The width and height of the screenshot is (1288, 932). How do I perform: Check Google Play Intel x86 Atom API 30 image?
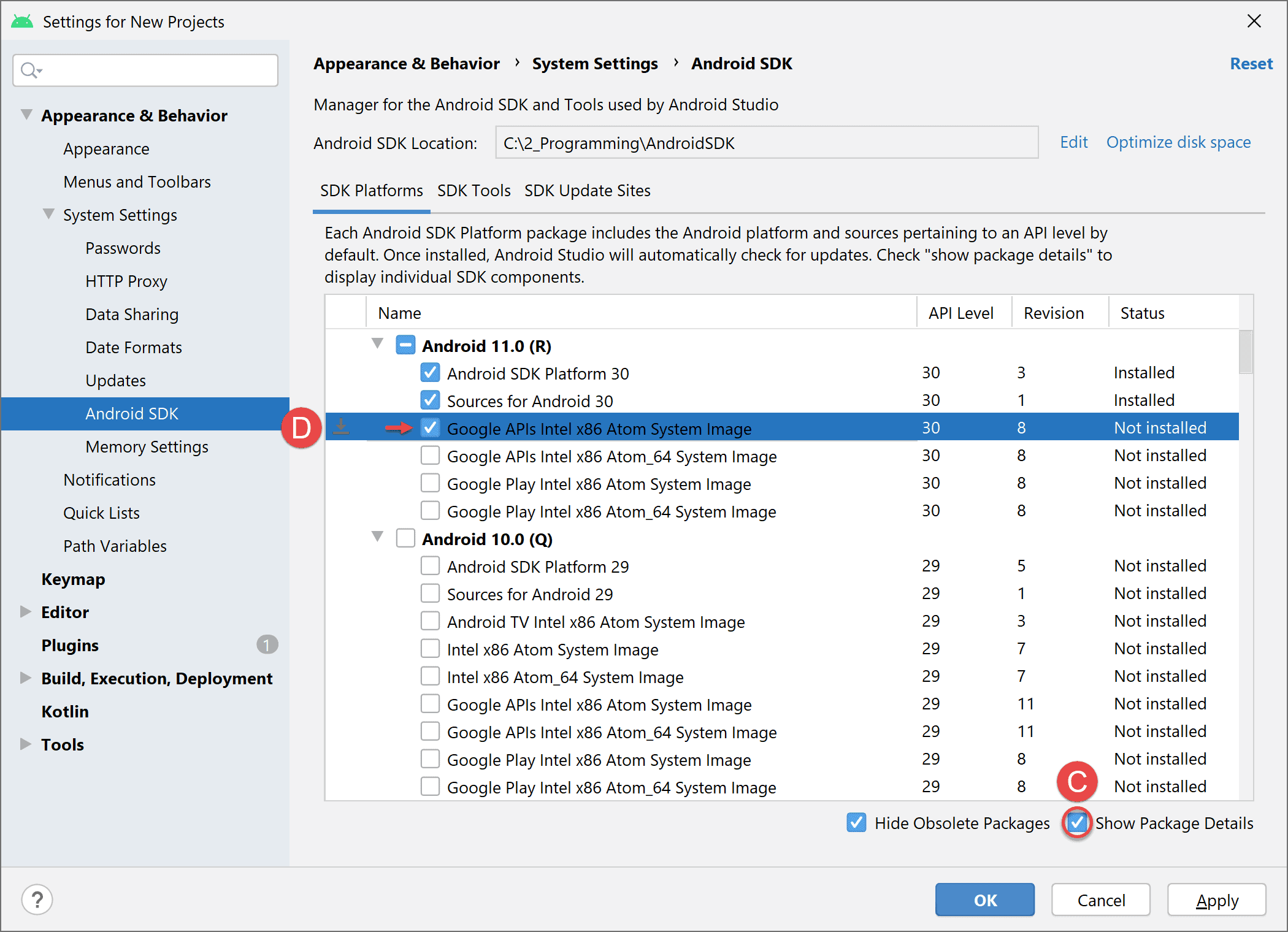click(x=430, y=483)
